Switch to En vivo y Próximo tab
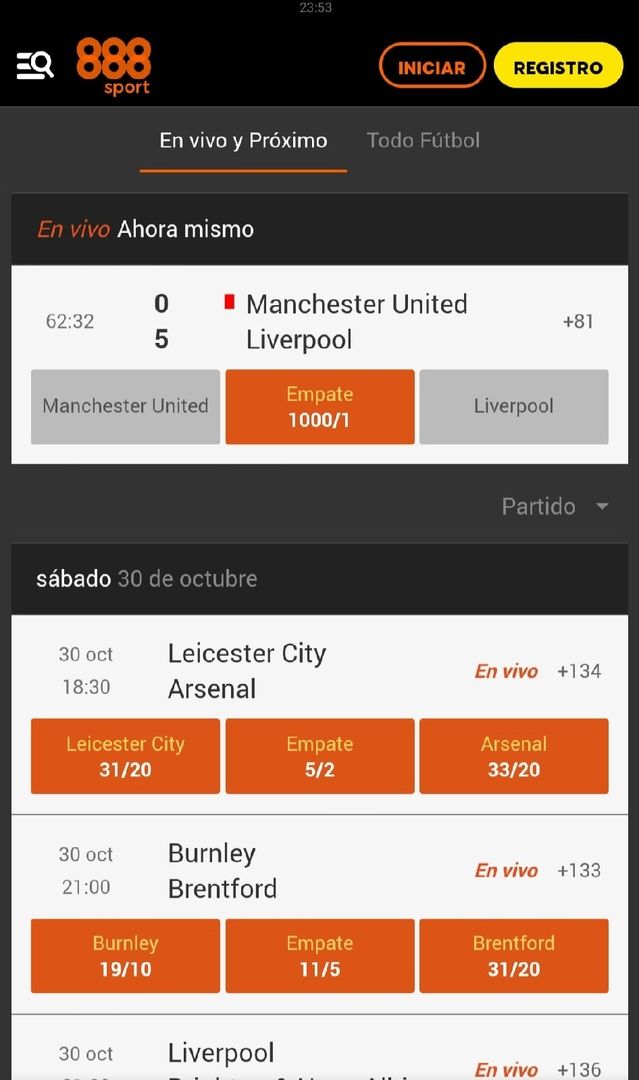Viewport: 639px width, 1080px height. [243, 141]
